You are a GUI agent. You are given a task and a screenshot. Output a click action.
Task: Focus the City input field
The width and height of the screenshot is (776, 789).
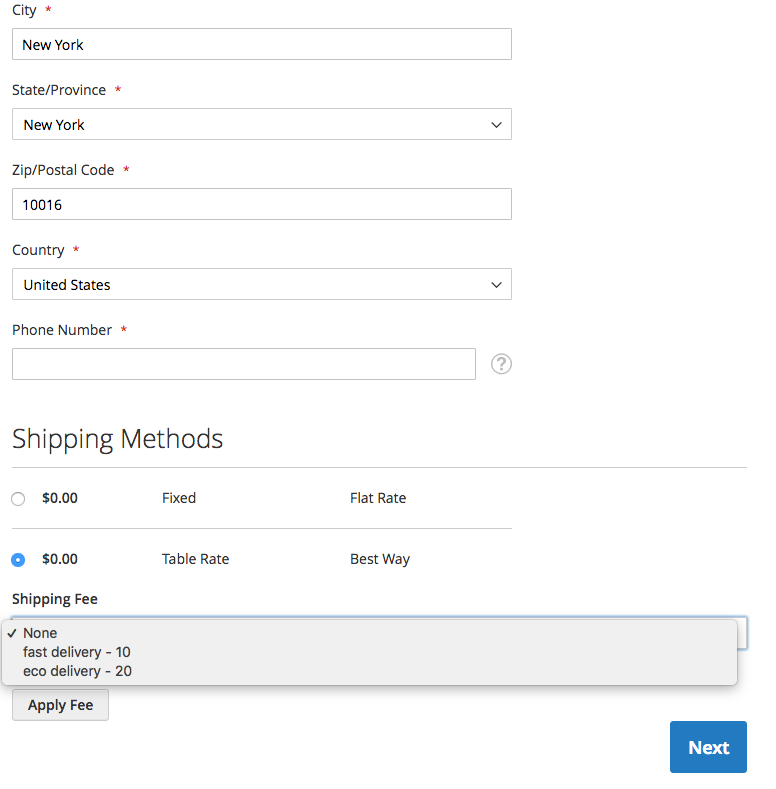click(262, 44)
